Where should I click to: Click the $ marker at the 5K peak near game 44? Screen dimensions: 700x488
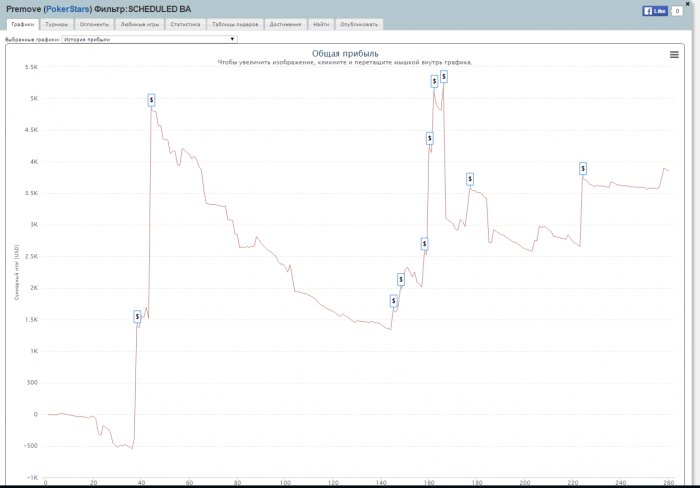151,100
